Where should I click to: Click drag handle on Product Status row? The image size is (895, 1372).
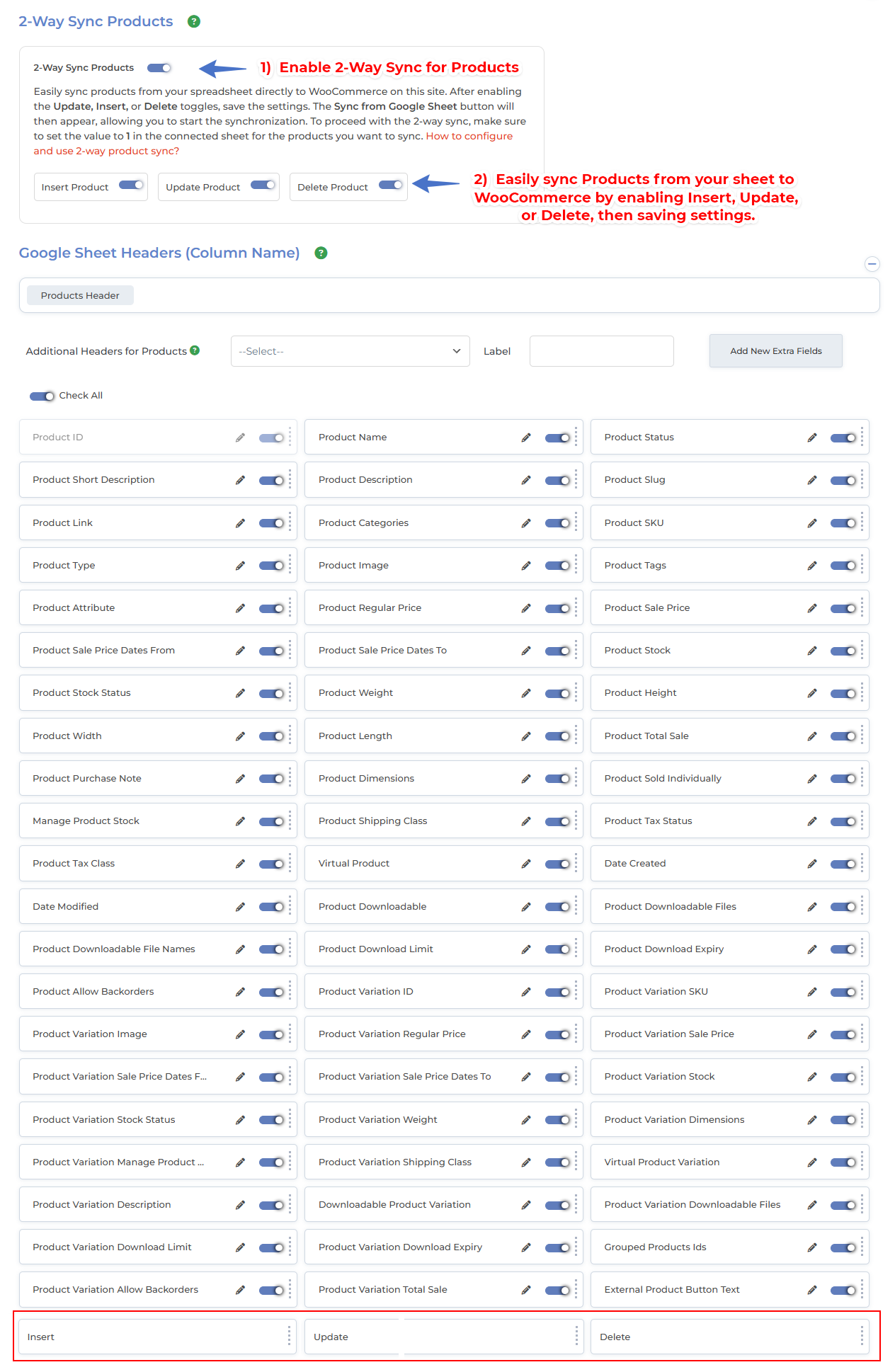(x=862, y=438)
